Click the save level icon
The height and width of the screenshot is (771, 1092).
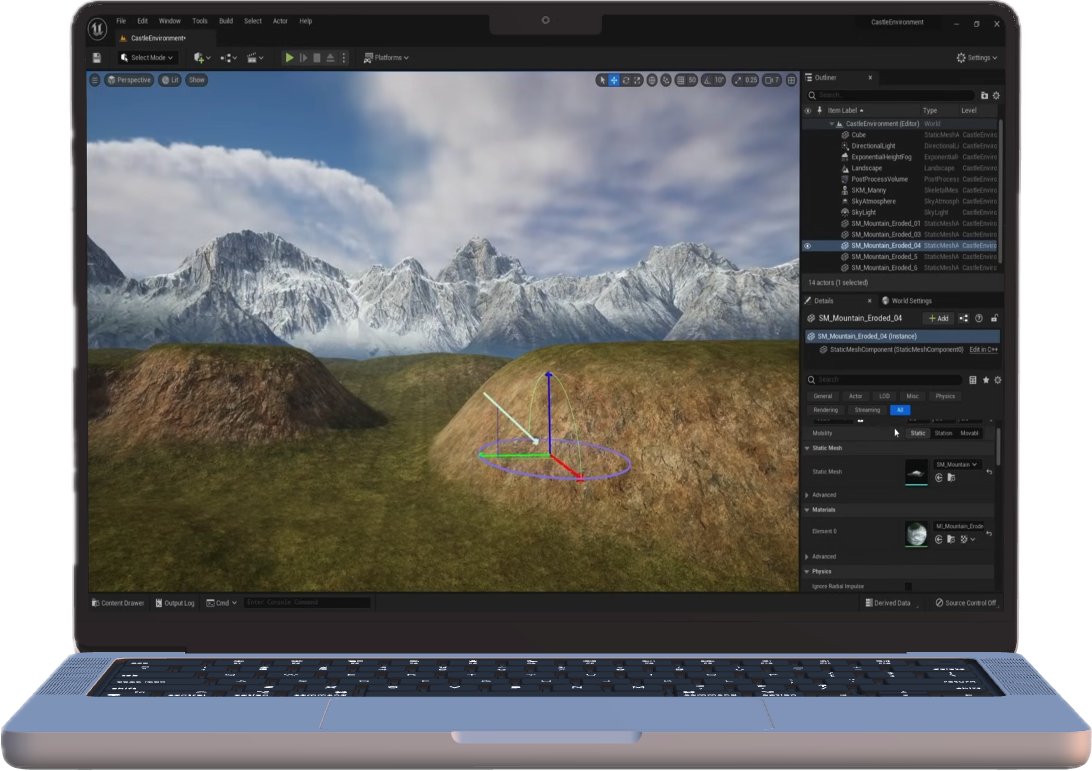click(97, 58)
